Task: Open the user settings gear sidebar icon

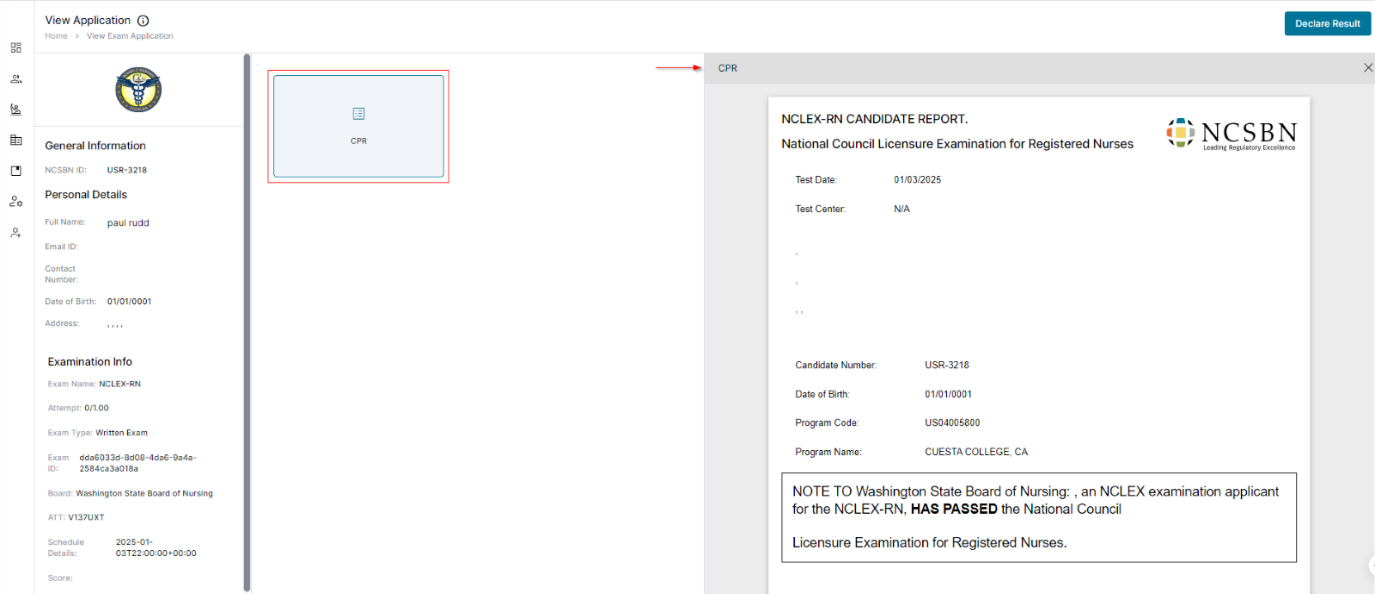Action: pyautogui.click(x=16, y=201)
